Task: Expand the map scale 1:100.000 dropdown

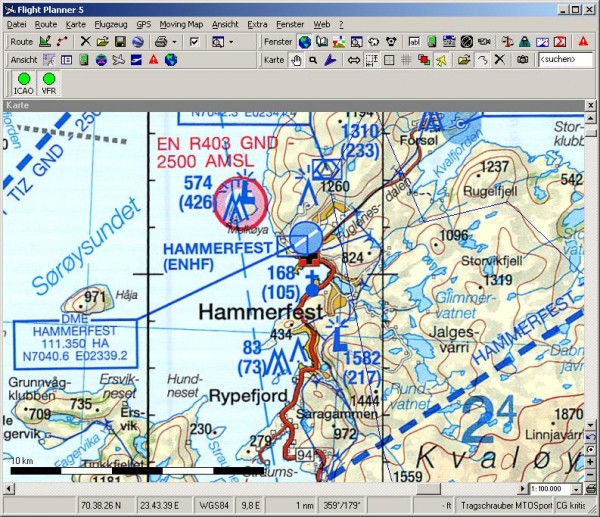Action: click(x=576, y=489)
